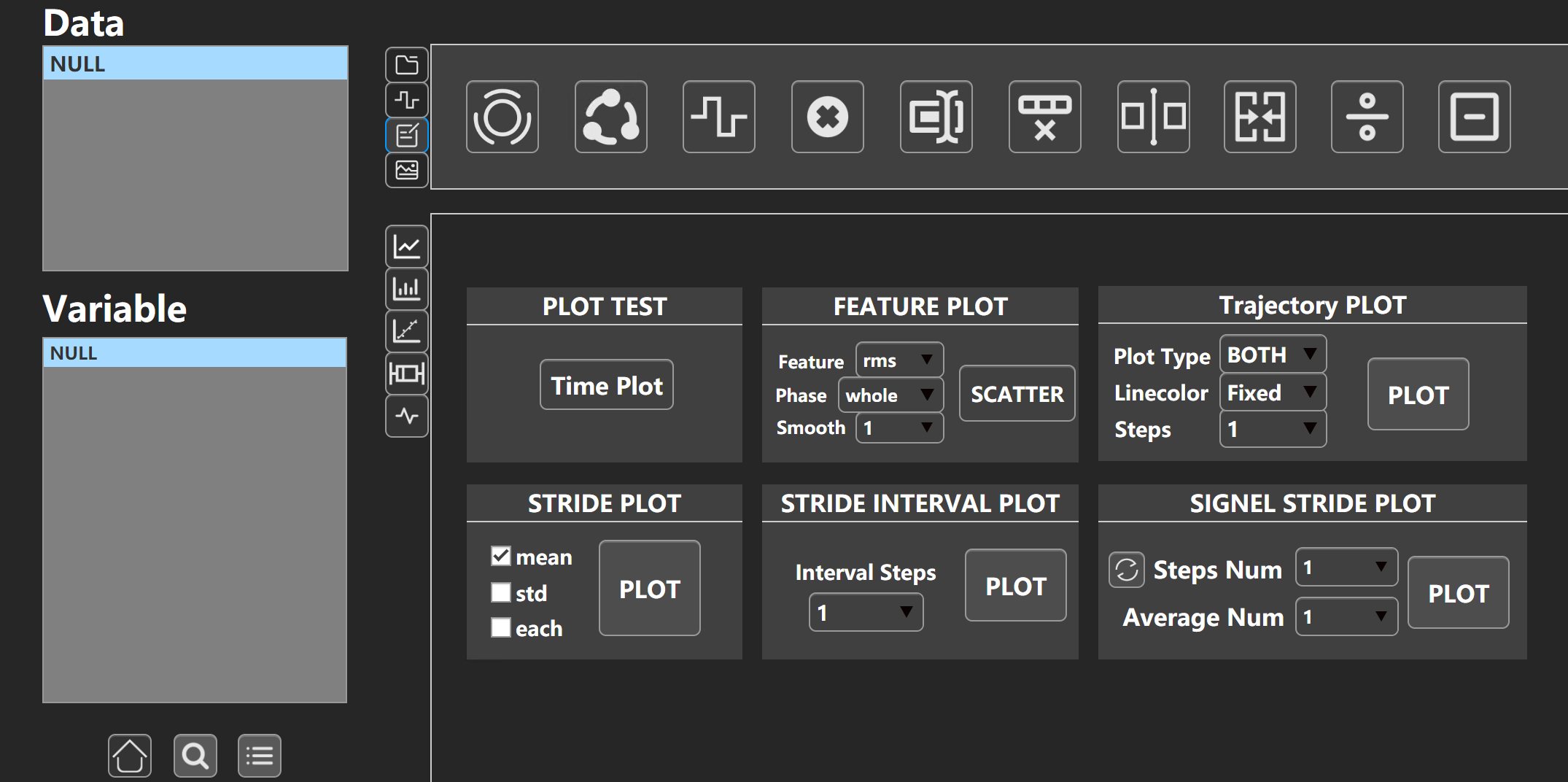Screen dimensions: 1568x782
Task: Open the box-plot interval sidebar icon
Action: click(406, 373)
